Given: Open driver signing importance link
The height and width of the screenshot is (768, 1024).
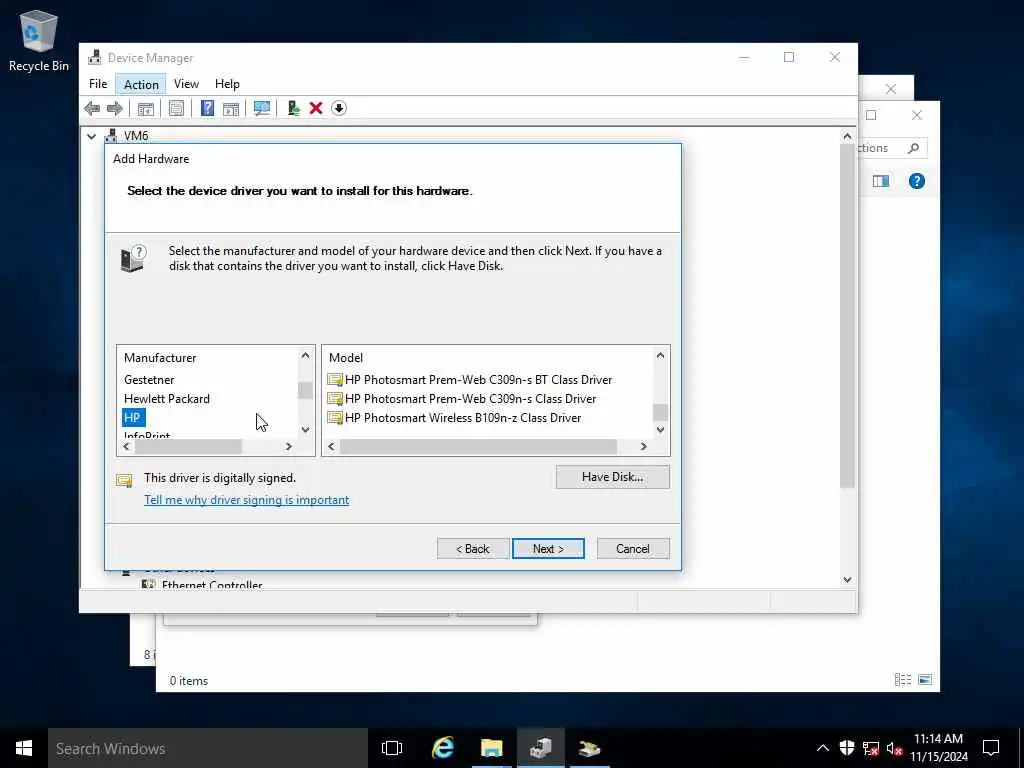Looking at the screenshot, I should pos(246,500).
